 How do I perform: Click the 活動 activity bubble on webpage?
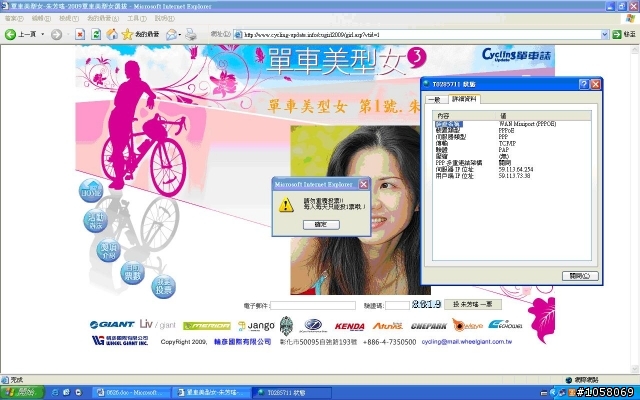[x=96, y=221]
